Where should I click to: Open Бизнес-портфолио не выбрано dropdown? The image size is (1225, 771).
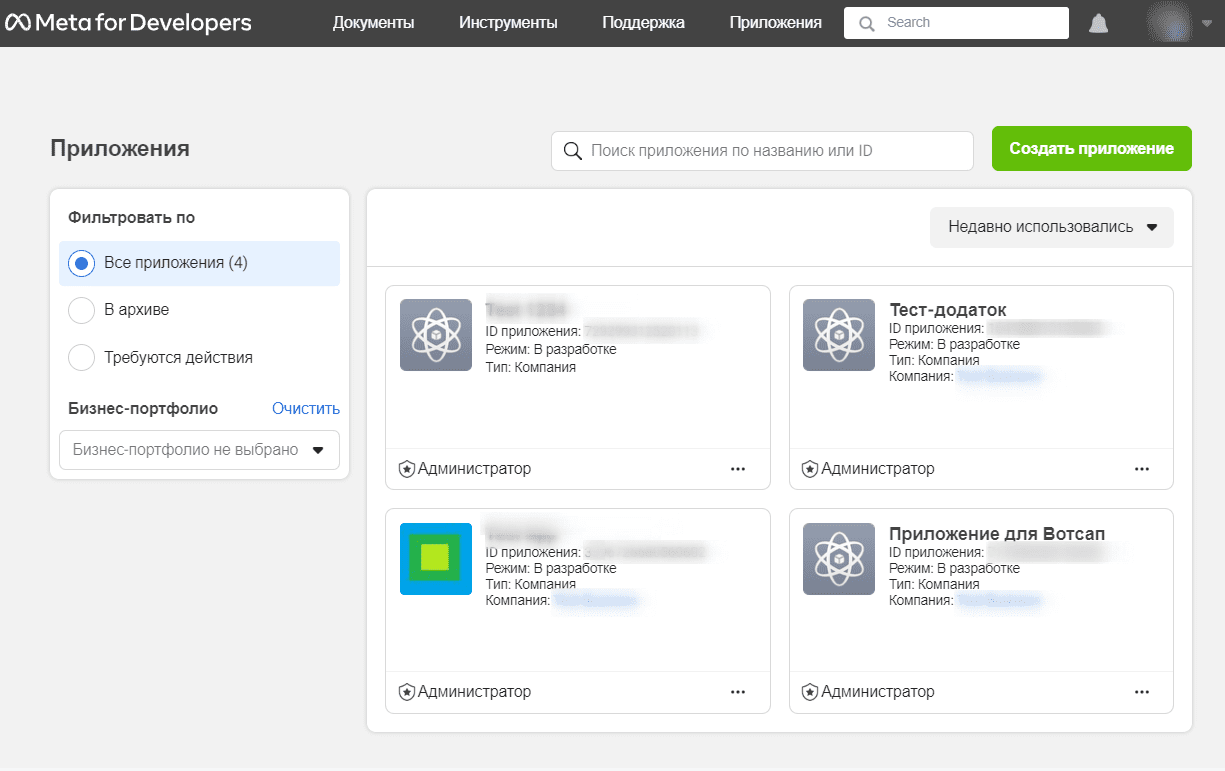(x=199, y=450)
